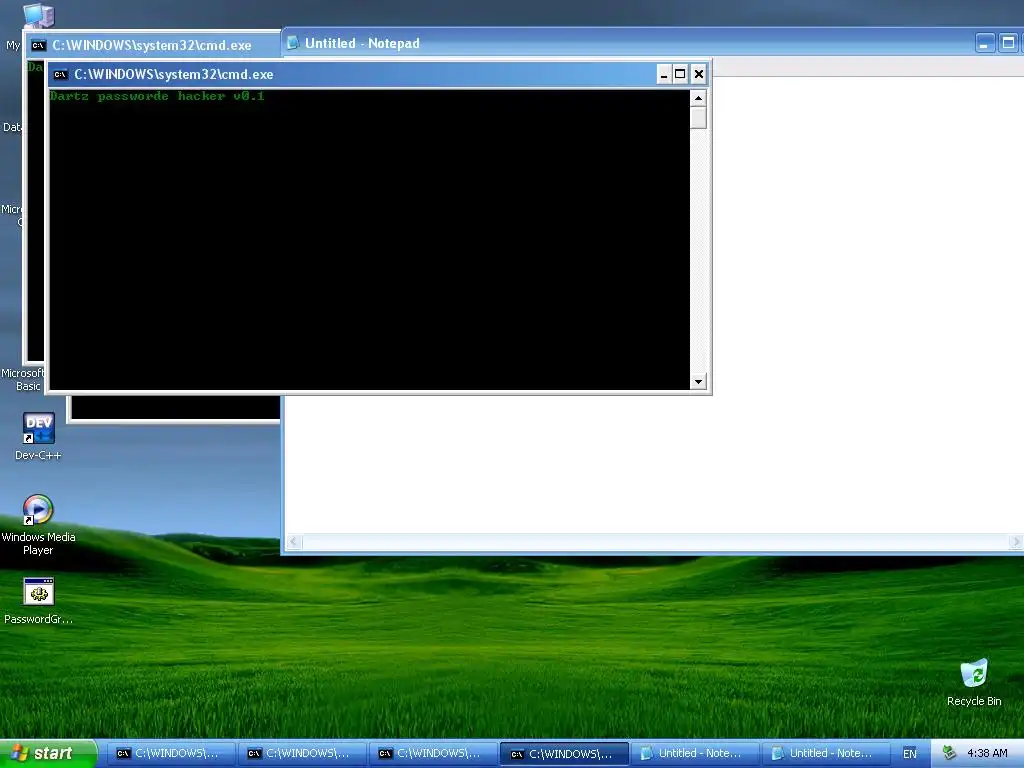Screen dimensions: 1024x768
Task: Minimize the Untitled - Notepad window
Action: coord(985,44)
